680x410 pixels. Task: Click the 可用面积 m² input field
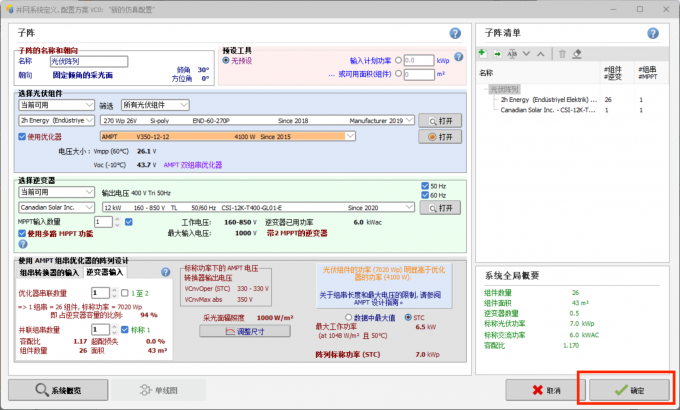click(419, 74)
